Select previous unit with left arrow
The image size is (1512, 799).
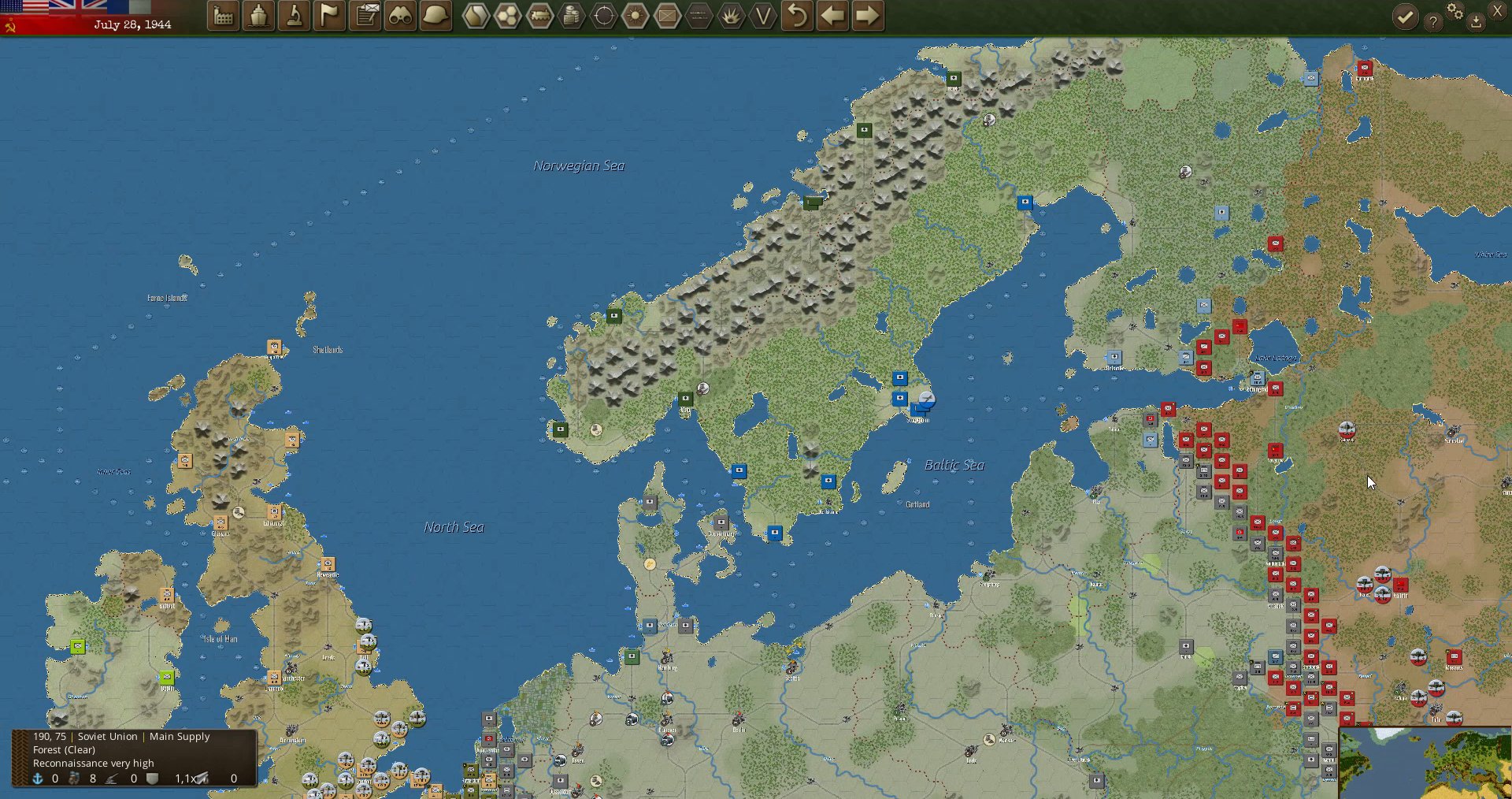point(832,16)
